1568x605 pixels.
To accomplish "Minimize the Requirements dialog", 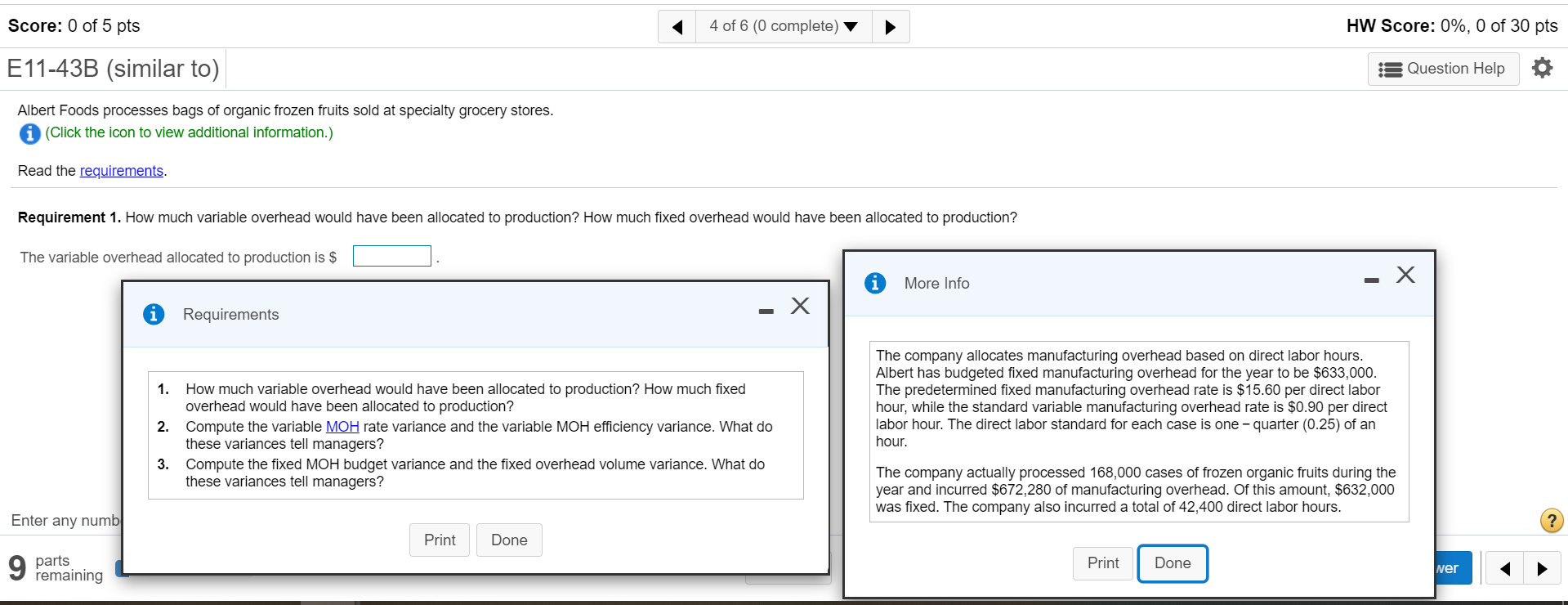I will [x=766, y=311].
